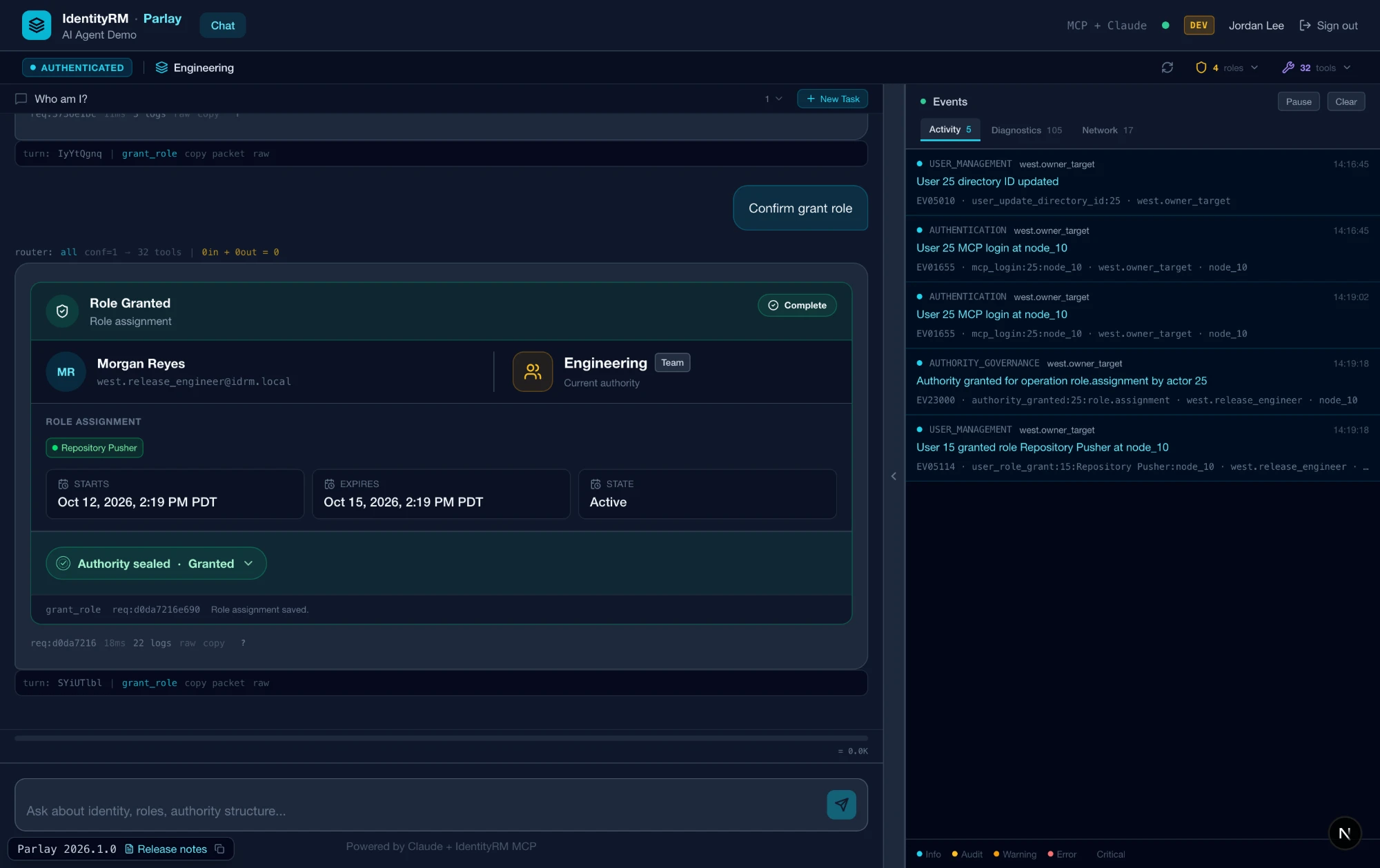
Task: Send the message with paper plane icon
Action: click(841, 805)
